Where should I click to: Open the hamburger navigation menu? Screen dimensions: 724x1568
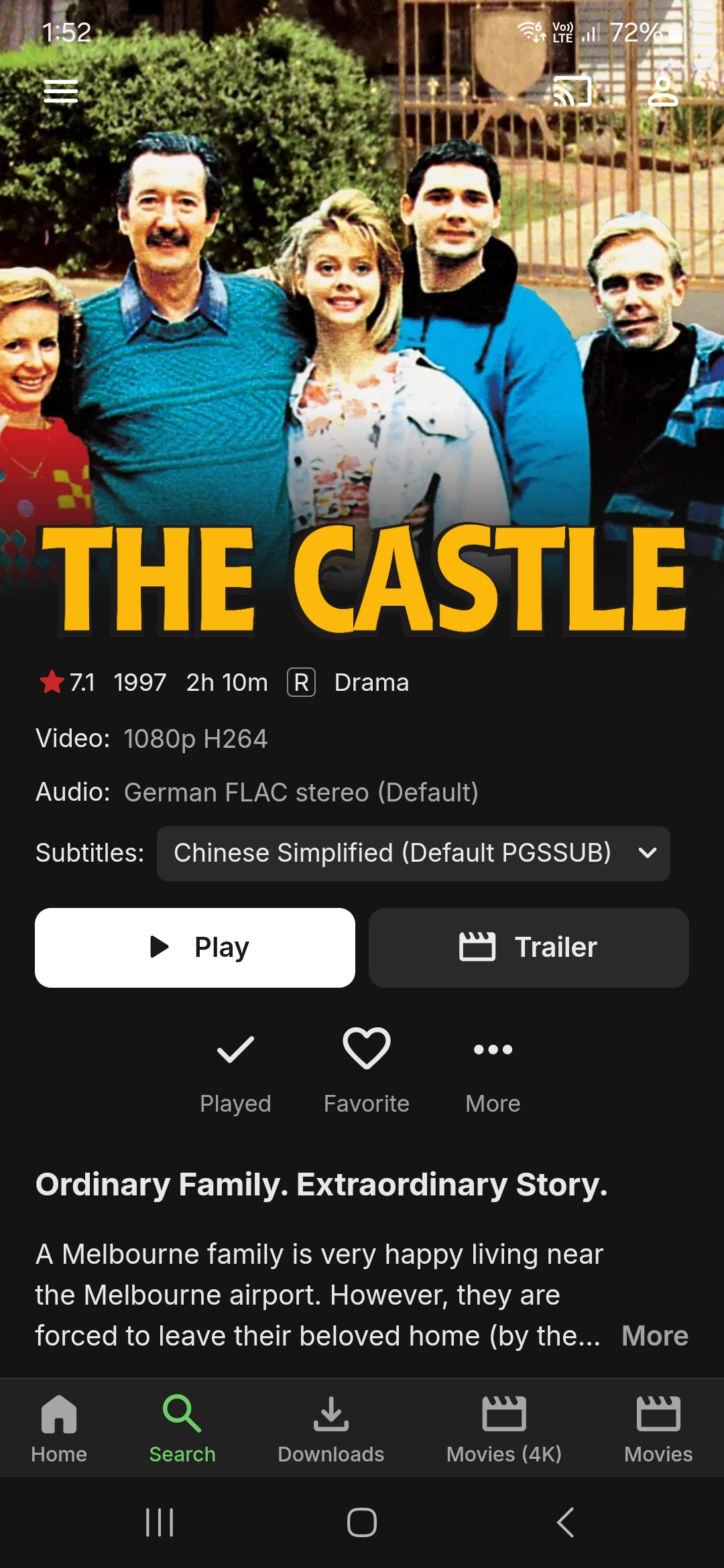tap(61, 92)
